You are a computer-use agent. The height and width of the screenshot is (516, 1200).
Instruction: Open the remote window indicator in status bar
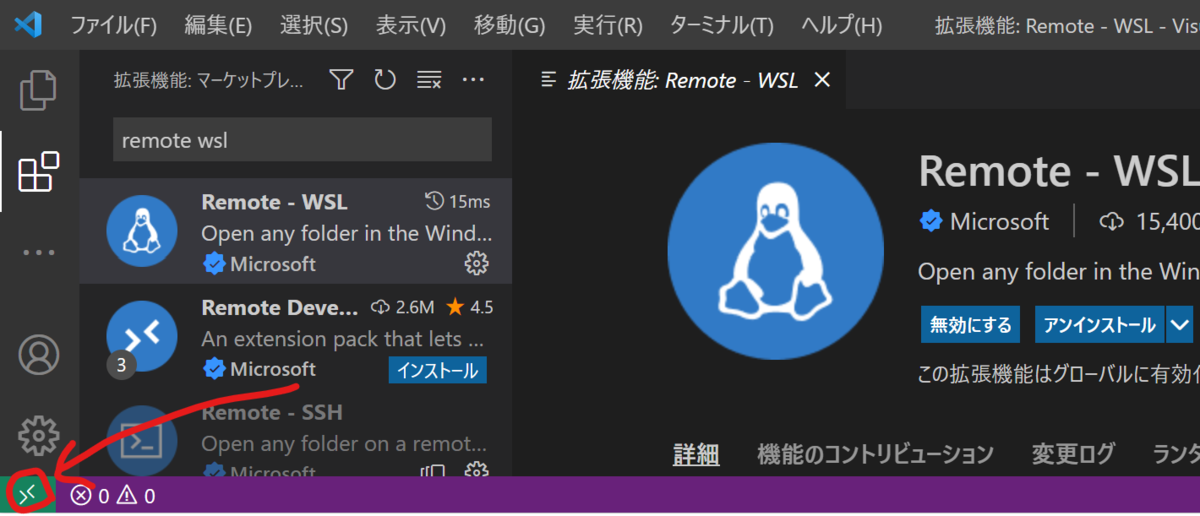point(27,494)
